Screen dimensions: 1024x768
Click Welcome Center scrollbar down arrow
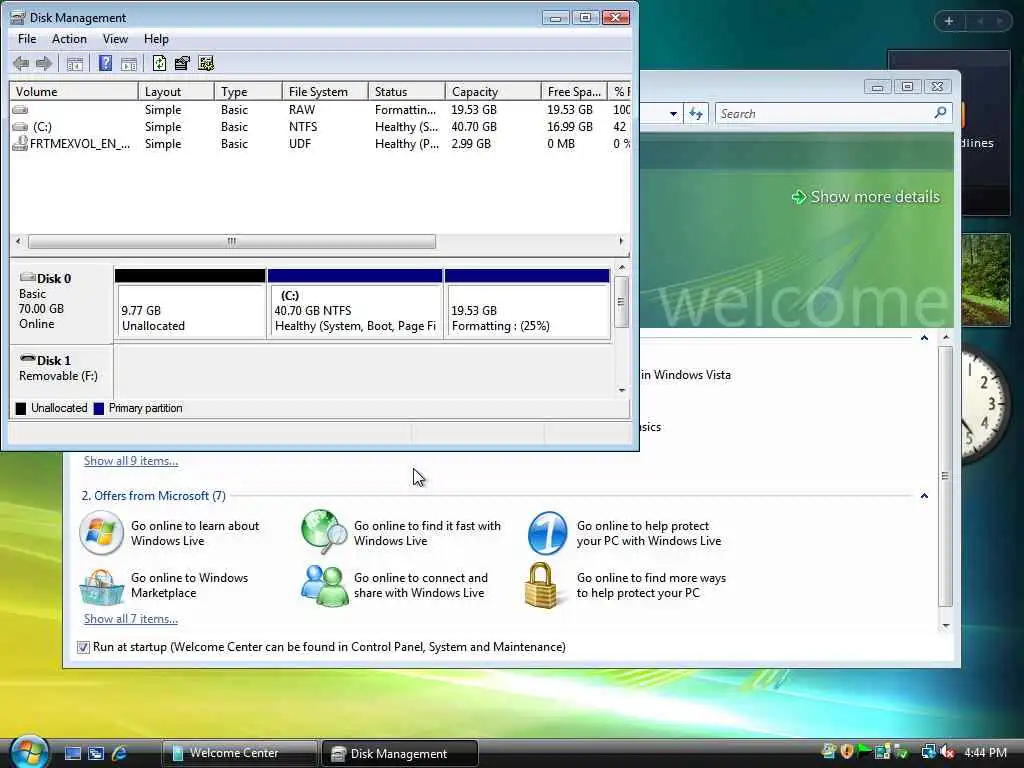[946, 626]
